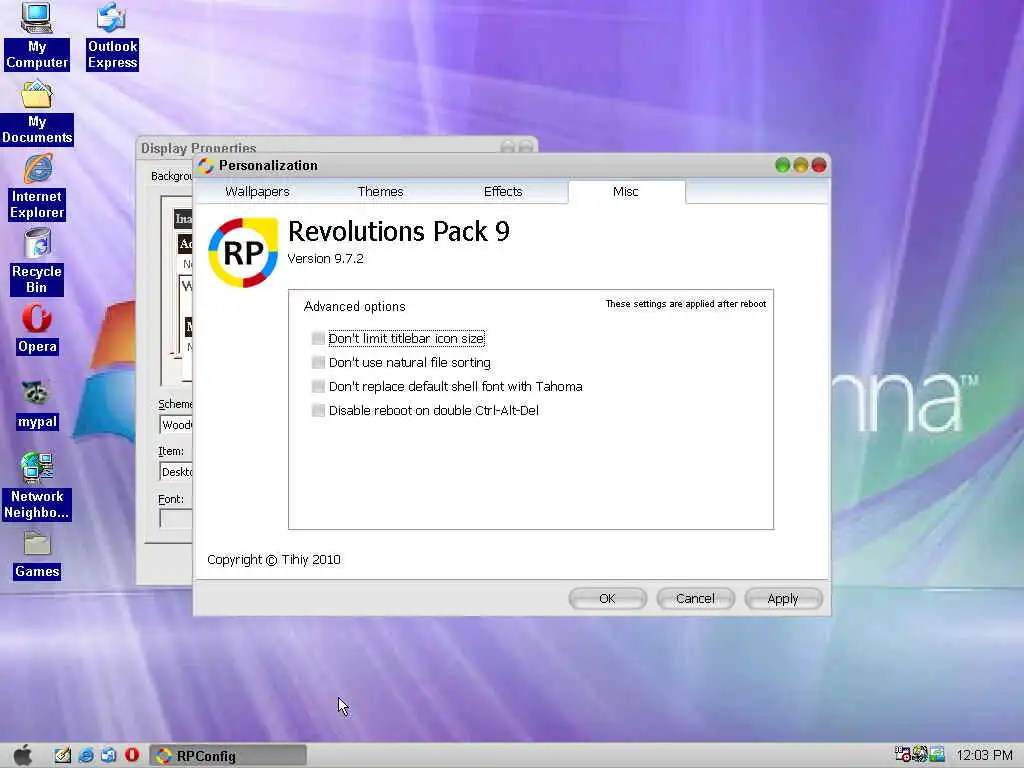Click the OK button
The width and height of the screenshot is (1024, 768).
607,599
